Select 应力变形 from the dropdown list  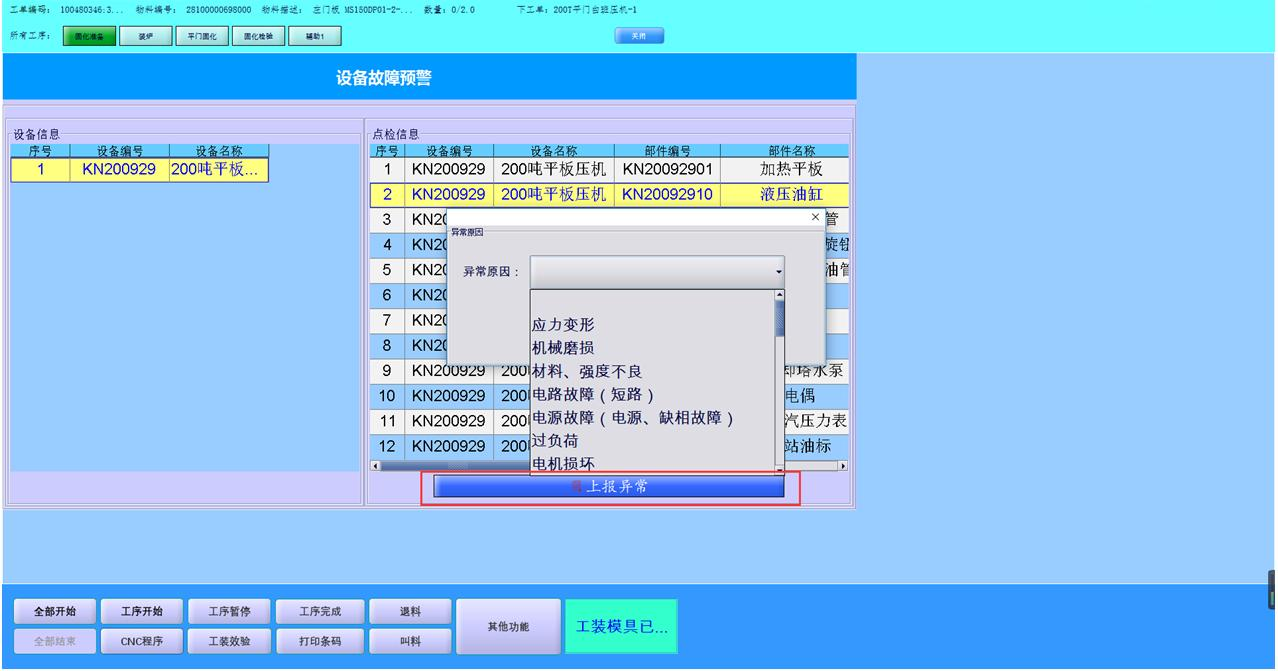pos(563,325)
